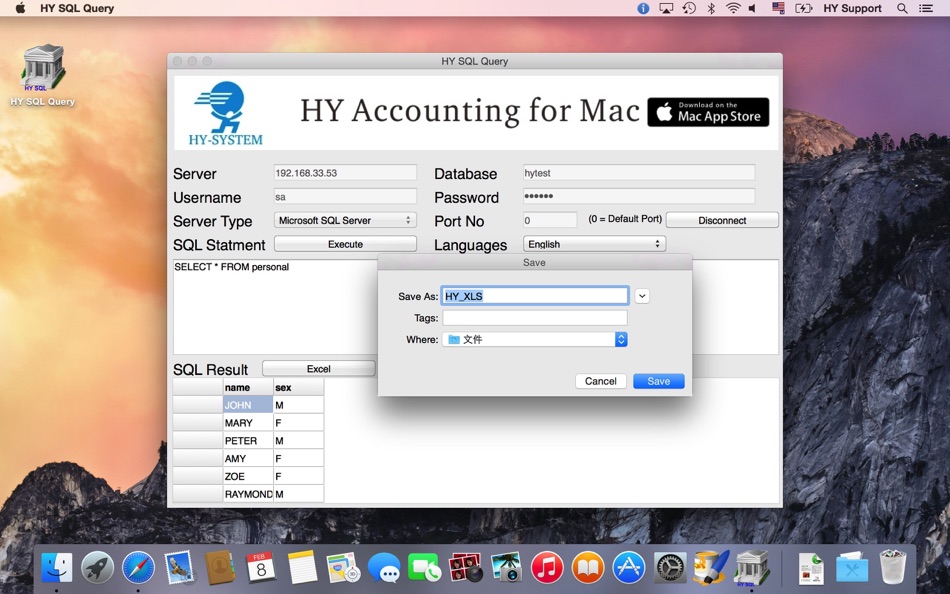Image resolution: width=950 pixels, height=594 pixels.
Task: Click Execute button
Action: [345, 244]
